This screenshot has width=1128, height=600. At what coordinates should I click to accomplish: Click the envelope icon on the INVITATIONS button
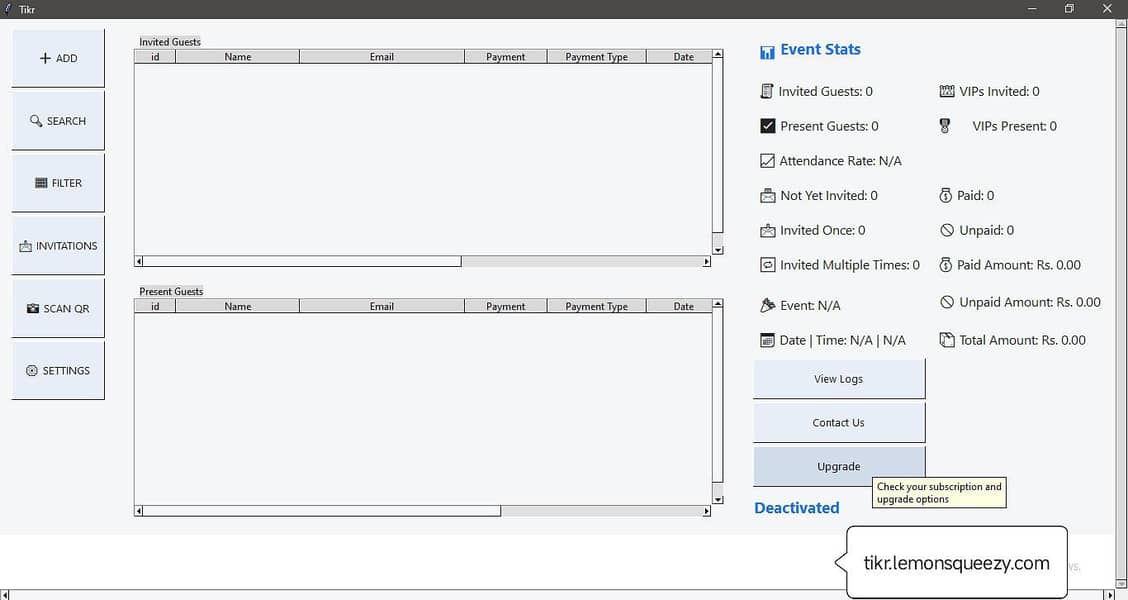pos(26,245)
